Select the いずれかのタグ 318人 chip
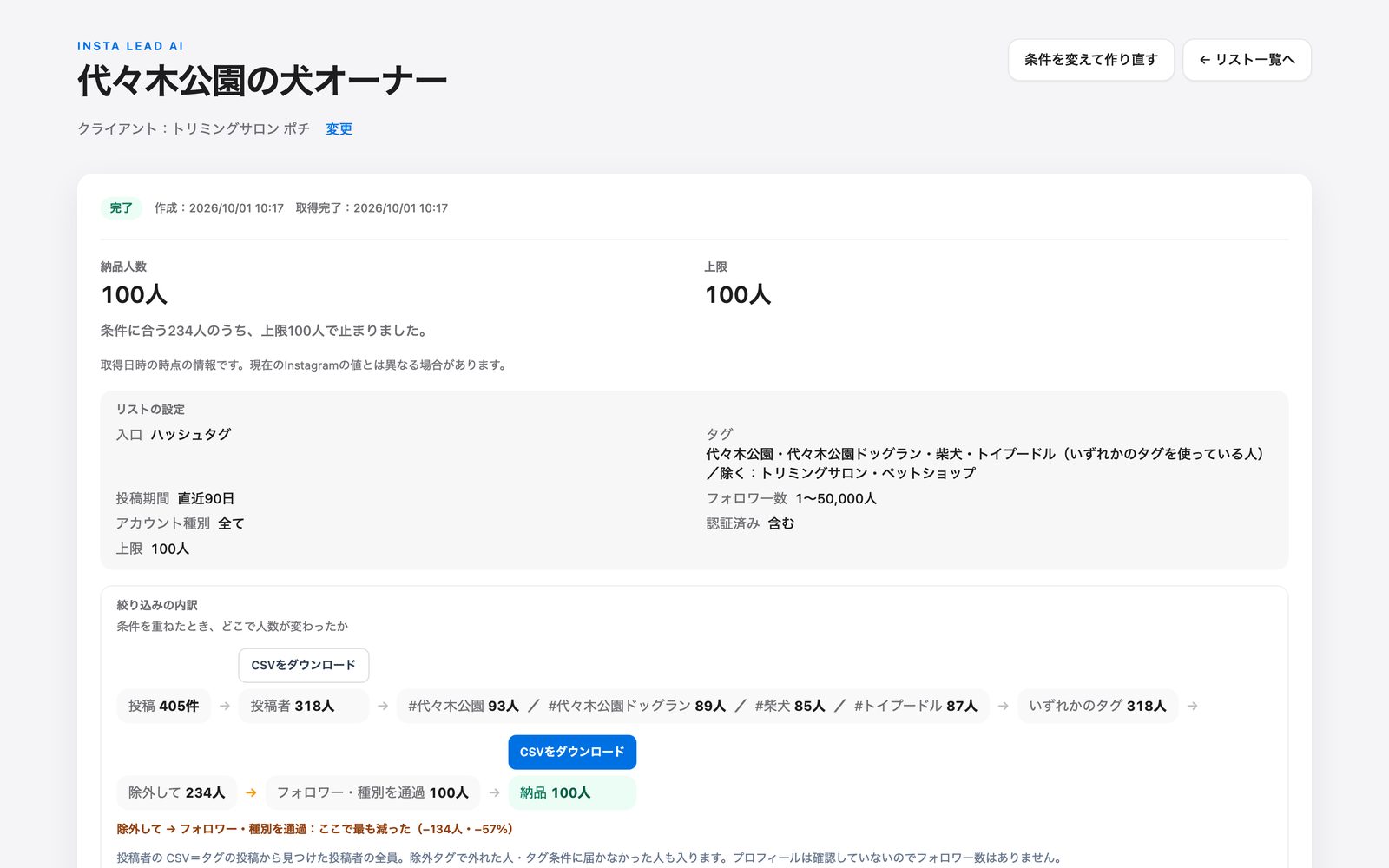 (1097, 706)
